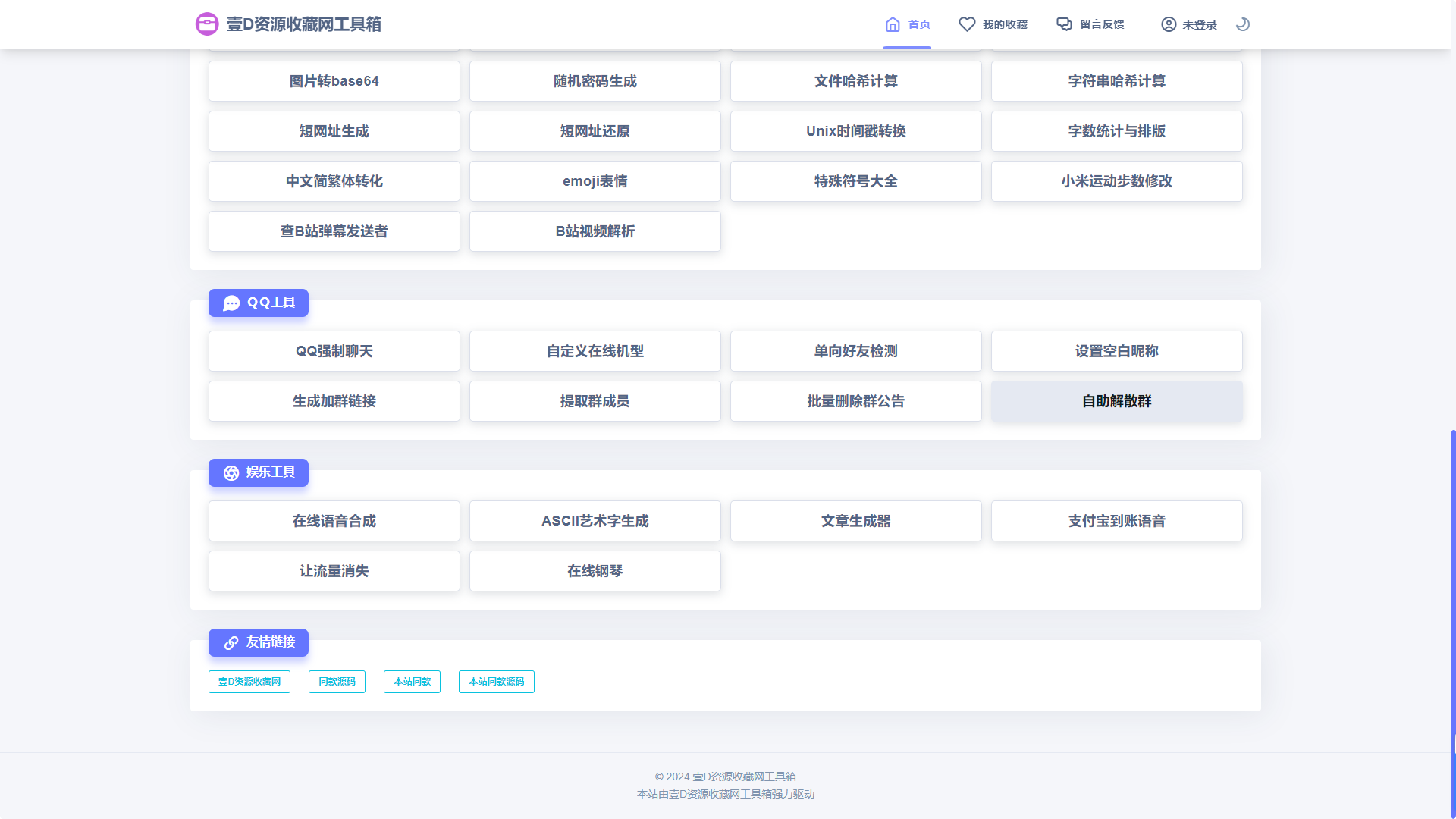Viewport: 1456px width, 819px height.
Task: Open the B站视频解析 tool
Action: point(595,231)
